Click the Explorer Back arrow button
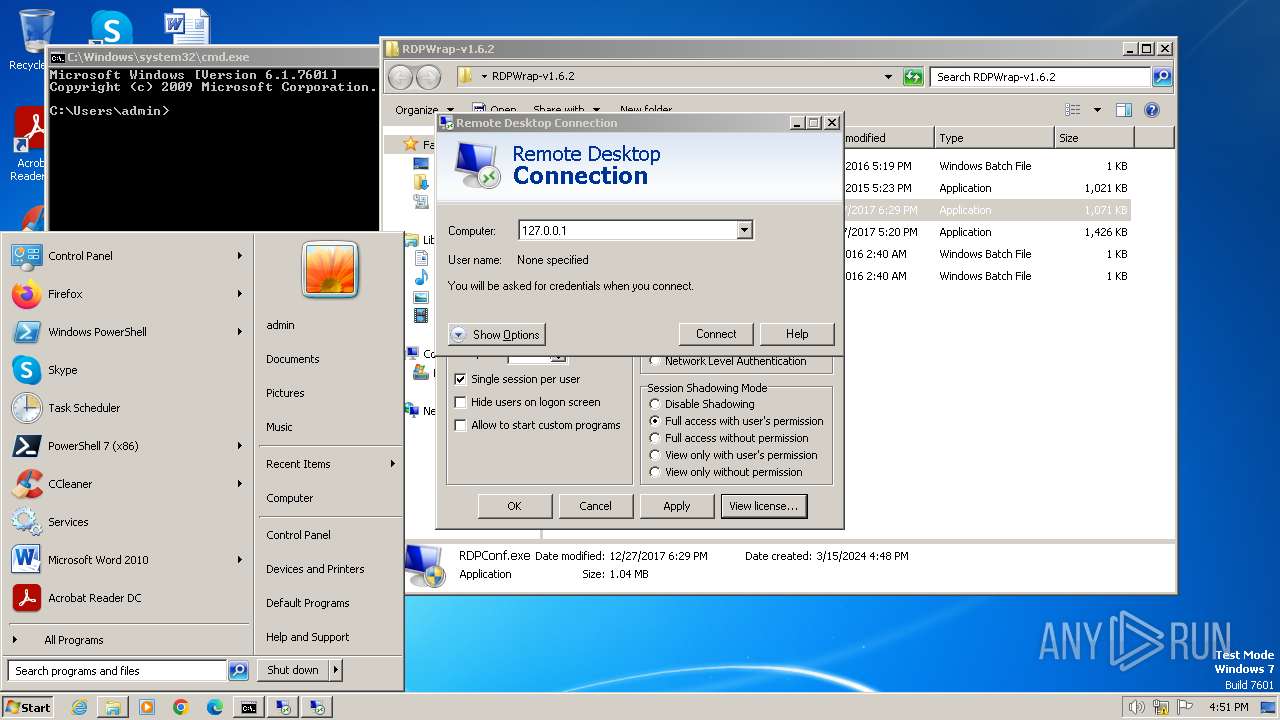 click(x=400, y=77)
